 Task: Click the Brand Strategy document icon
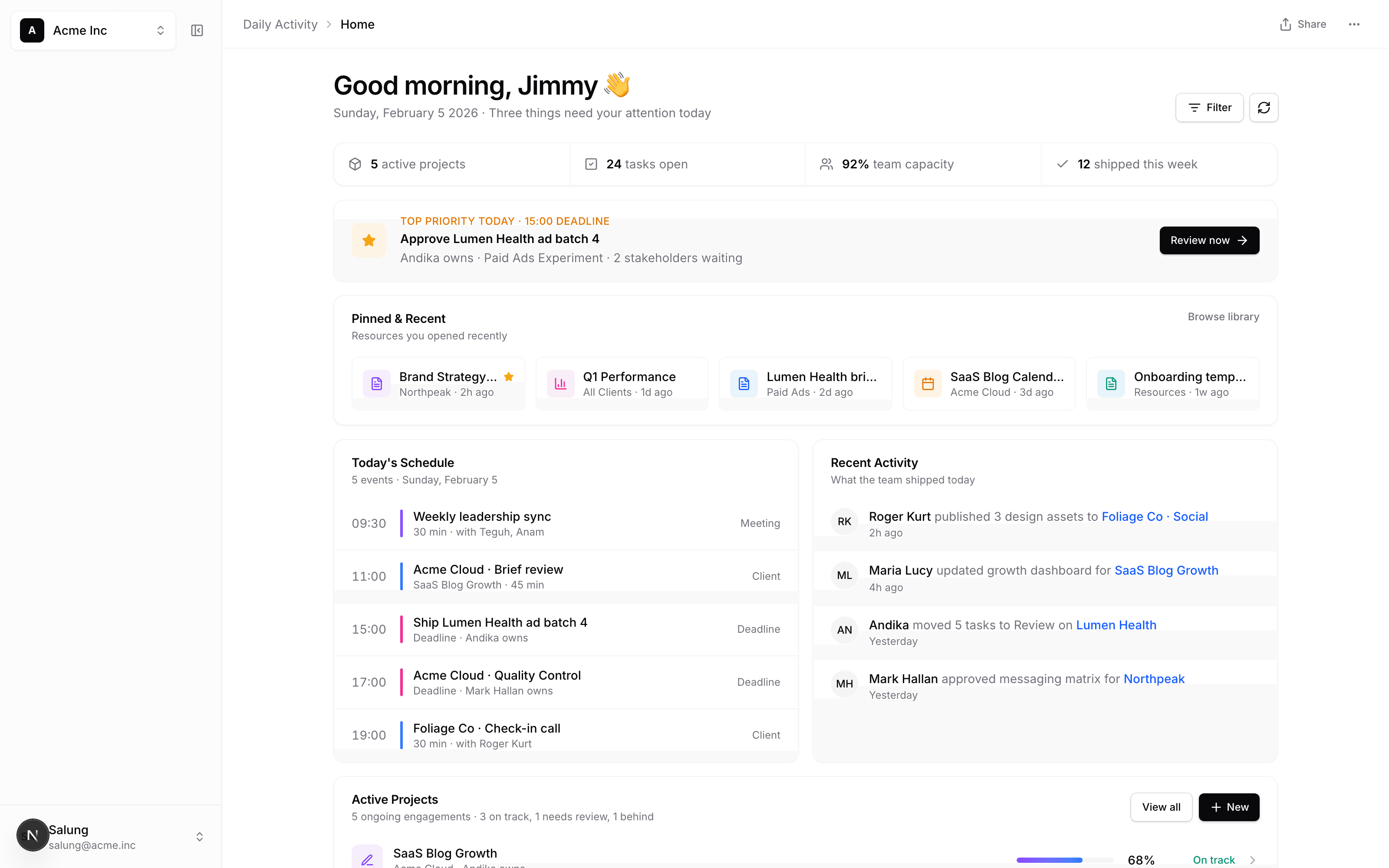376,384
